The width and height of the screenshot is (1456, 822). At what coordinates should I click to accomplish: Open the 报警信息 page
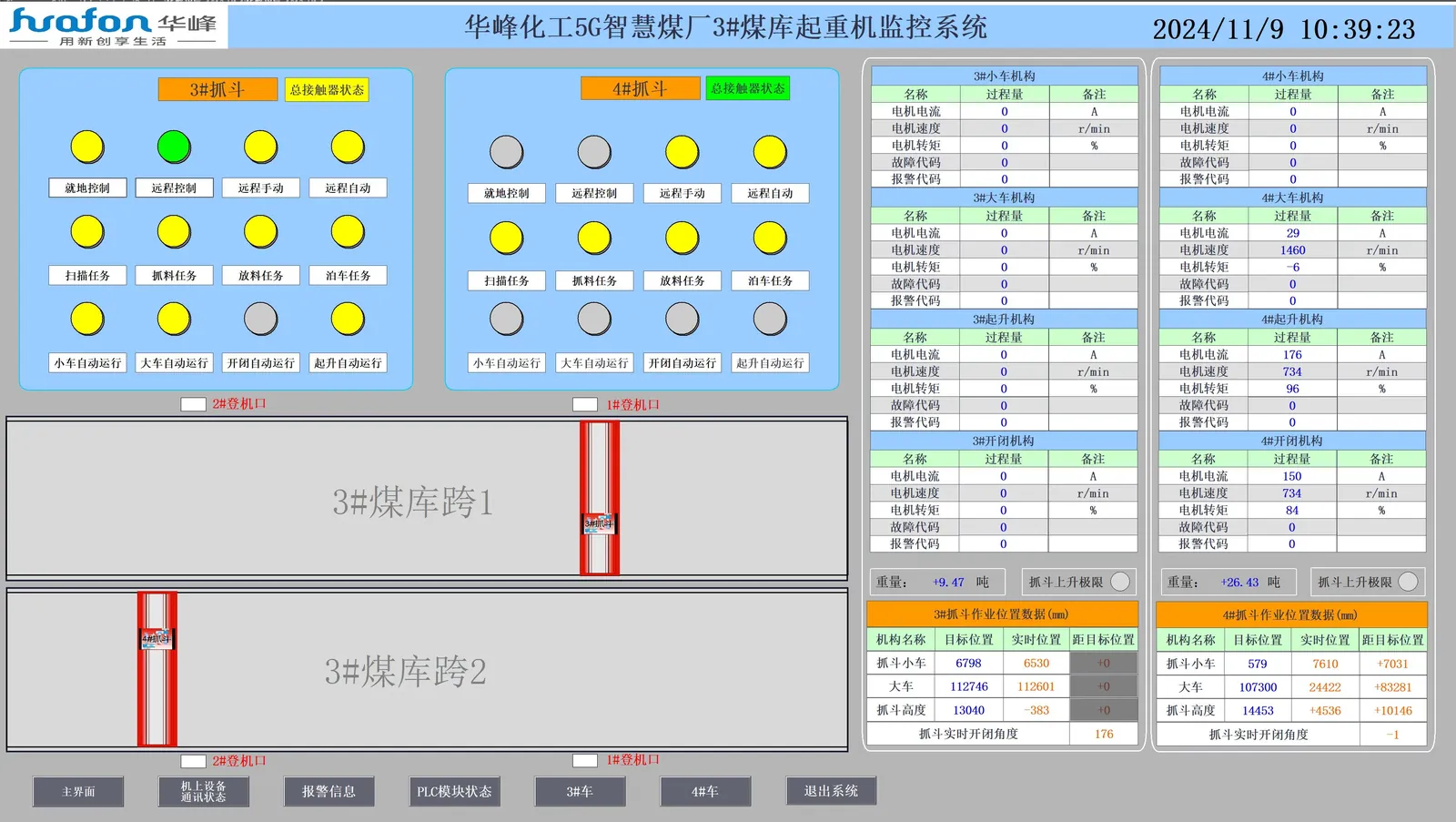point(329,792)
